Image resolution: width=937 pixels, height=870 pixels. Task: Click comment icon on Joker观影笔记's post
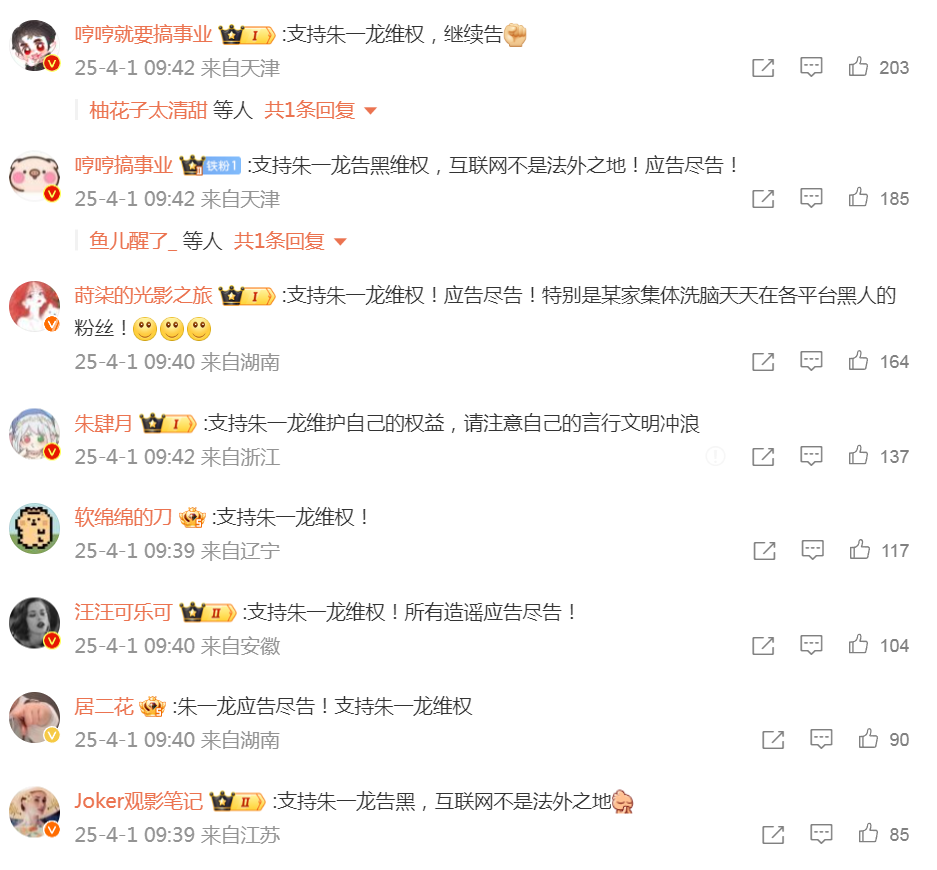(x=821, y=834)
